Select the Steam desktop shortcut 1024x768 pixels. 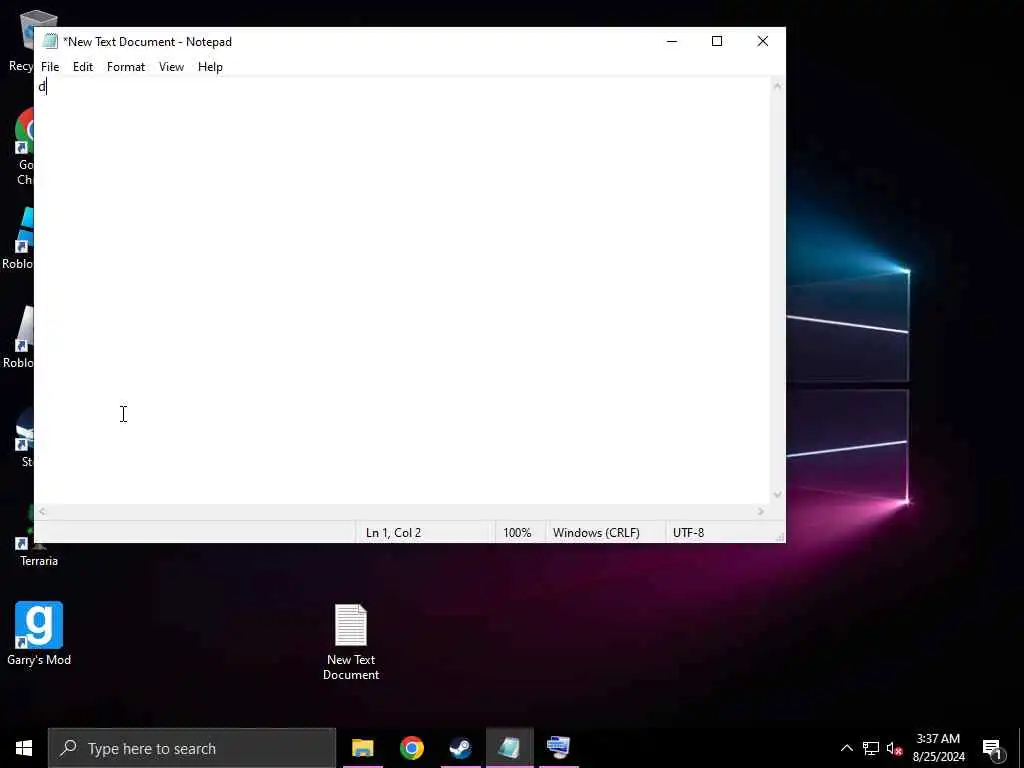(x=25, y=438)
